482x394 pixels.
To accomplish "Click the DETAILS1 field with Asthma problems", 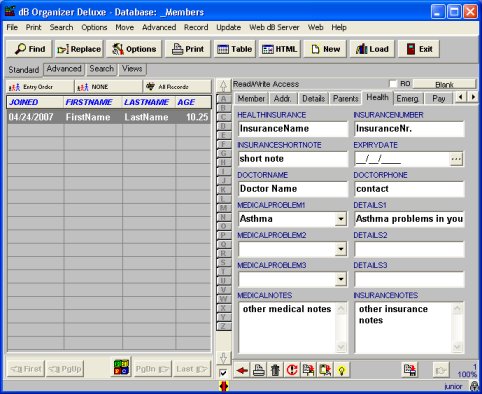I will point(409,219).
